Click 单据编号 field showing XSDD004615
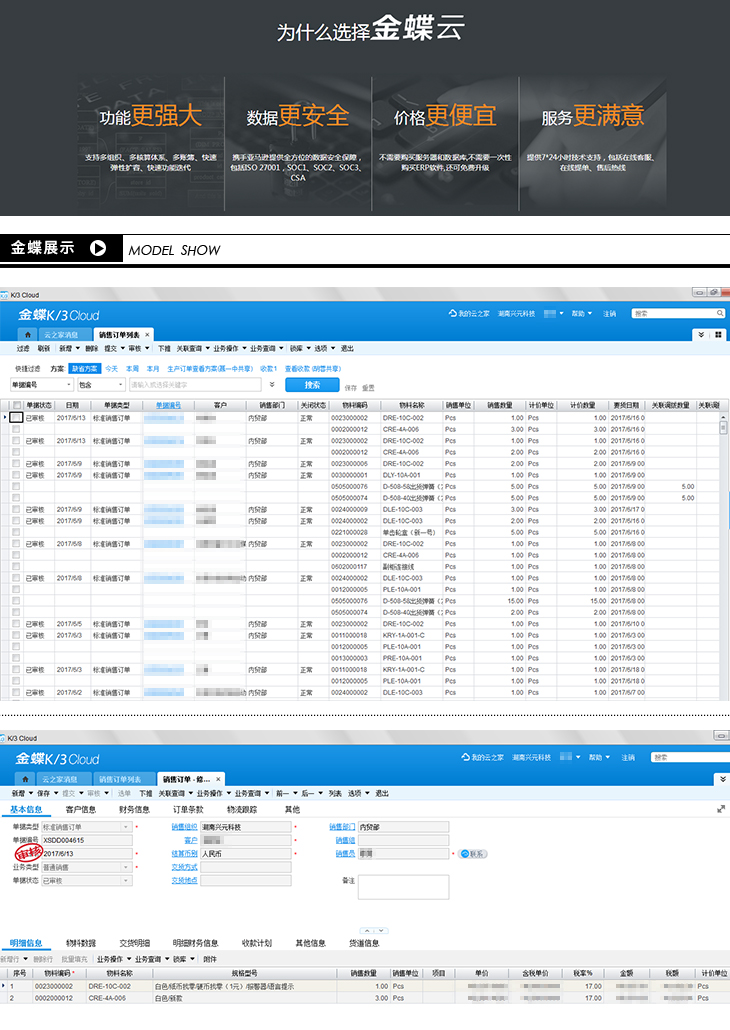Image resolution: width=730 pixels, height=1030 pixels. point(87,840)
